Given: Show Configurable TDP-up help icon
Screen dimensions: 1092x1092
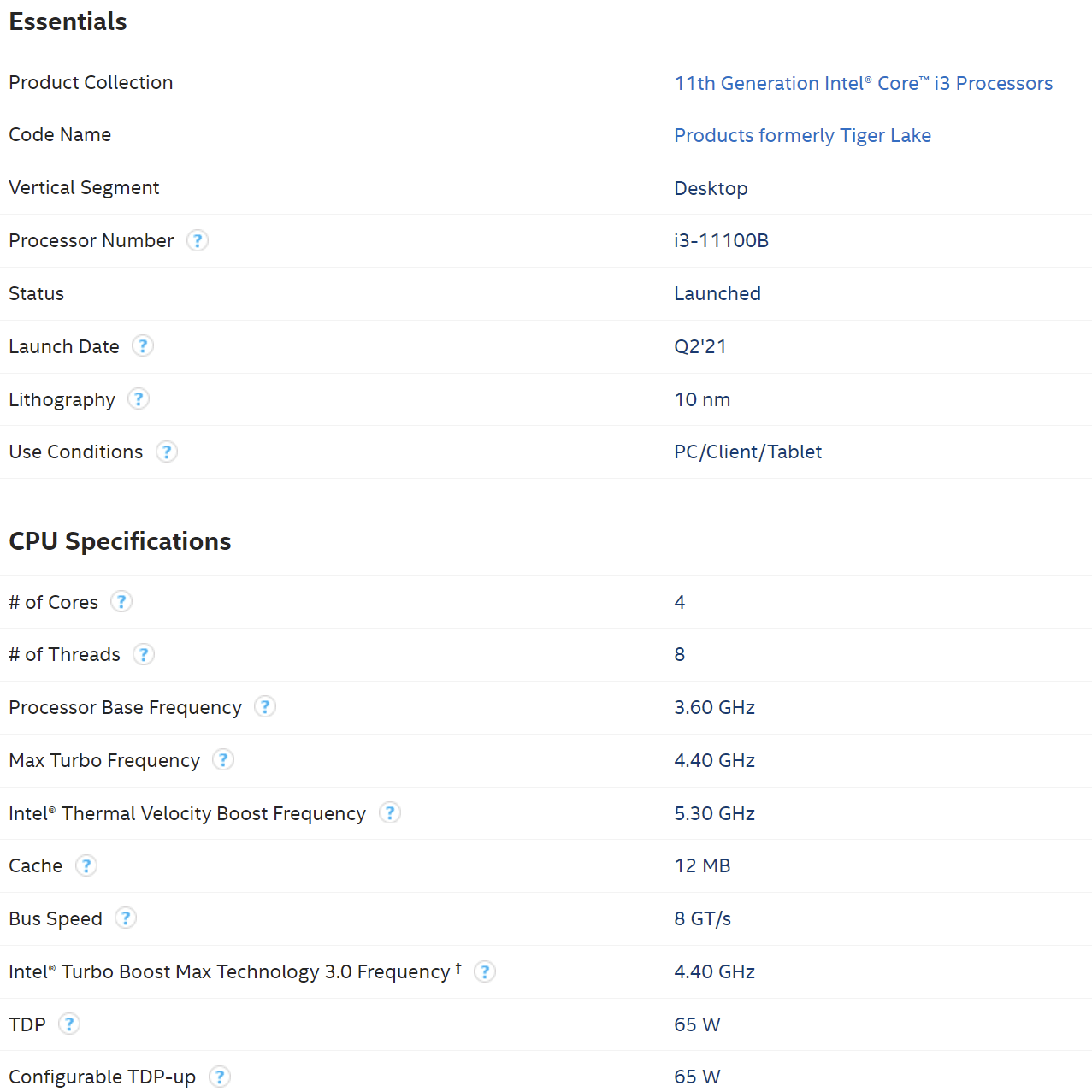Looking at the screenshot, I should tap(220, 1077).
